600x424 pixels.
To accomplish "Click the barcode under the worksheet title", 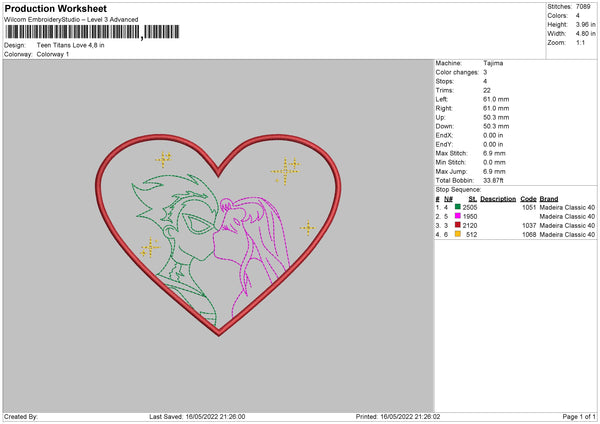I will (92, 32).
